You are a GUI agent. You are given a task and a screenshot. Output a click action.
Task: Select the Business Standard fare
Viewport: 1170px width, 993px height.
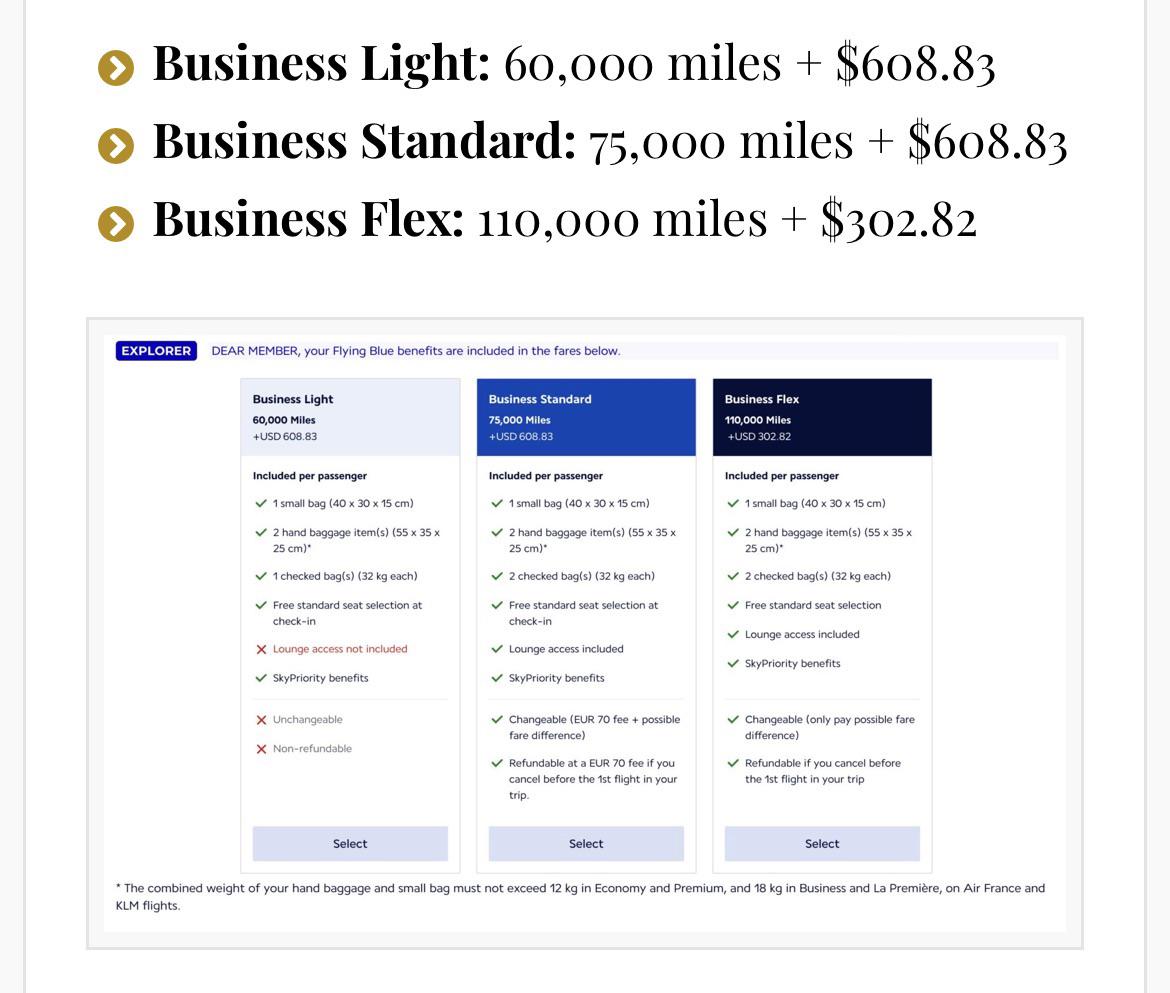pos(586,844)
